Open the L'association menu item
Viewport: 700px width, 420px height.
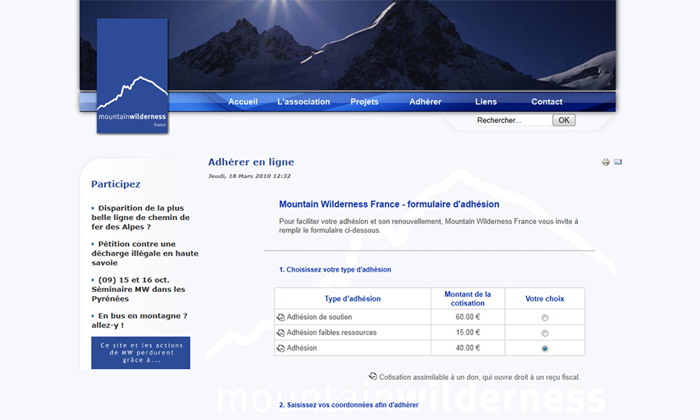click(304, 102)
